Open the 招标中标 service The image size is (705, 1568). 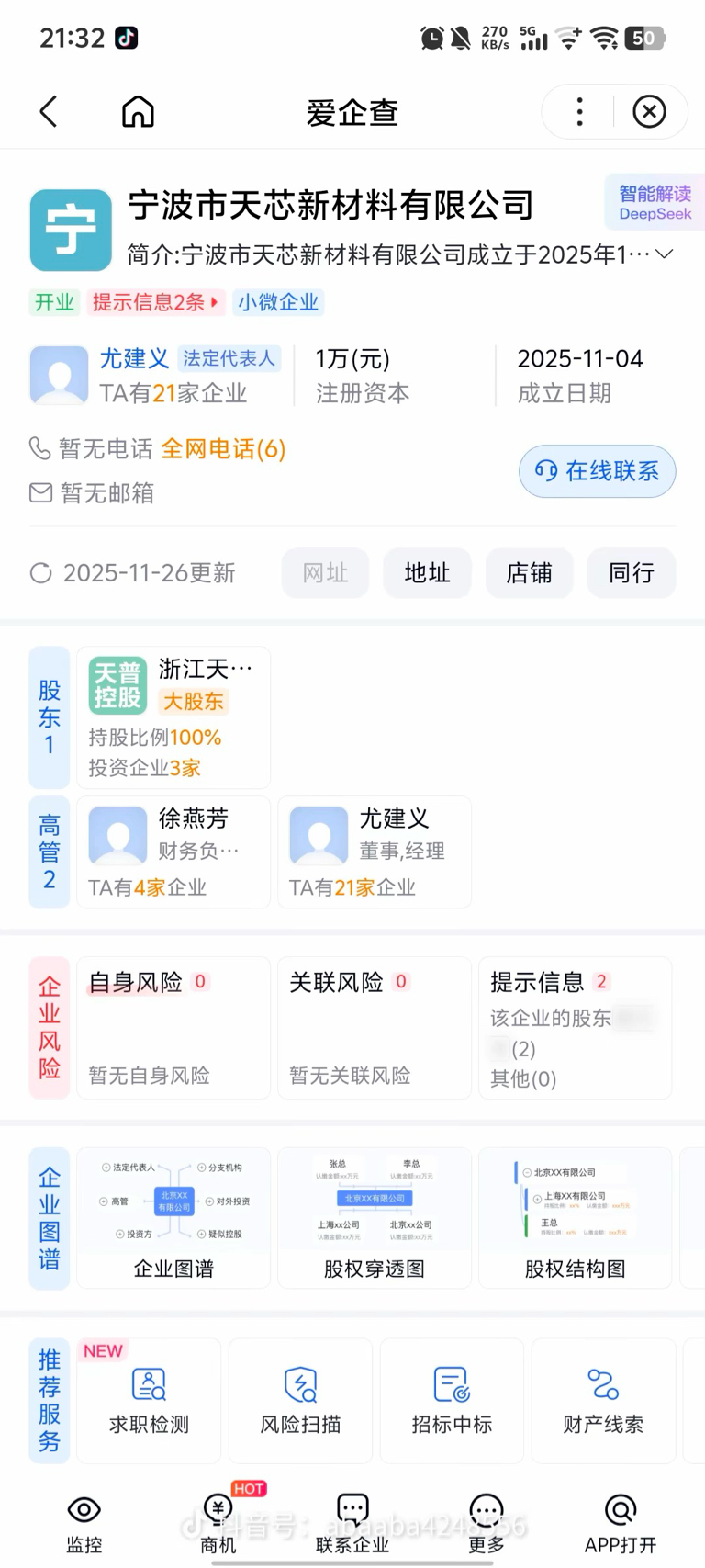(x=452, y=1400)
